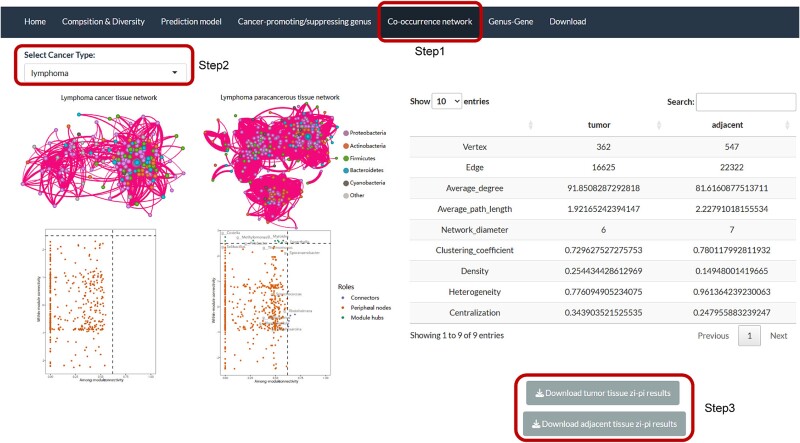Click the Proteobacteria legend color dot
This screenshot has height=443, width=800.
[x=346, y=133]
